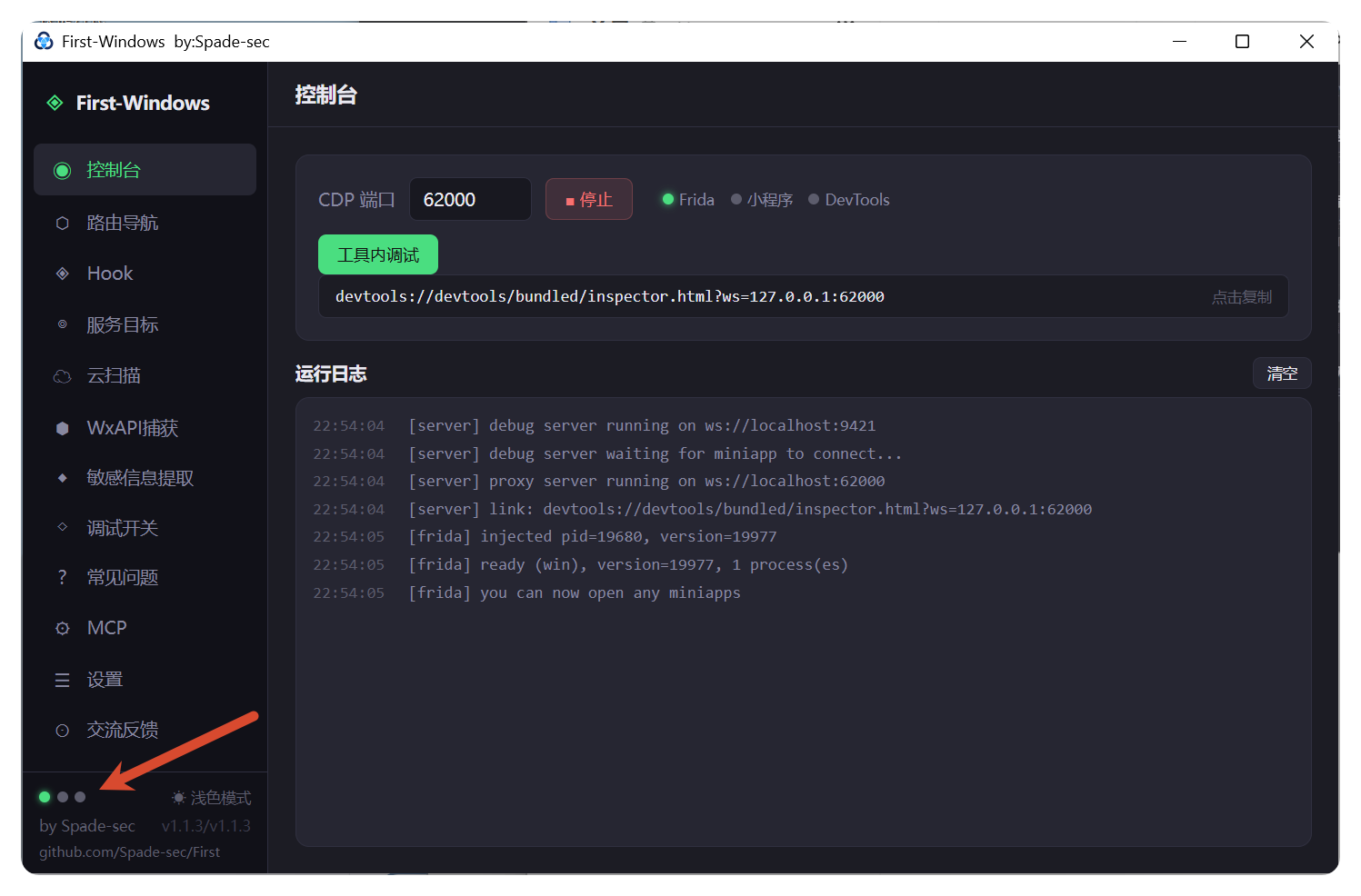Click the 服务目标 target icon
The height and width of the screenshot is (896, 1361).
click(62, 324)
